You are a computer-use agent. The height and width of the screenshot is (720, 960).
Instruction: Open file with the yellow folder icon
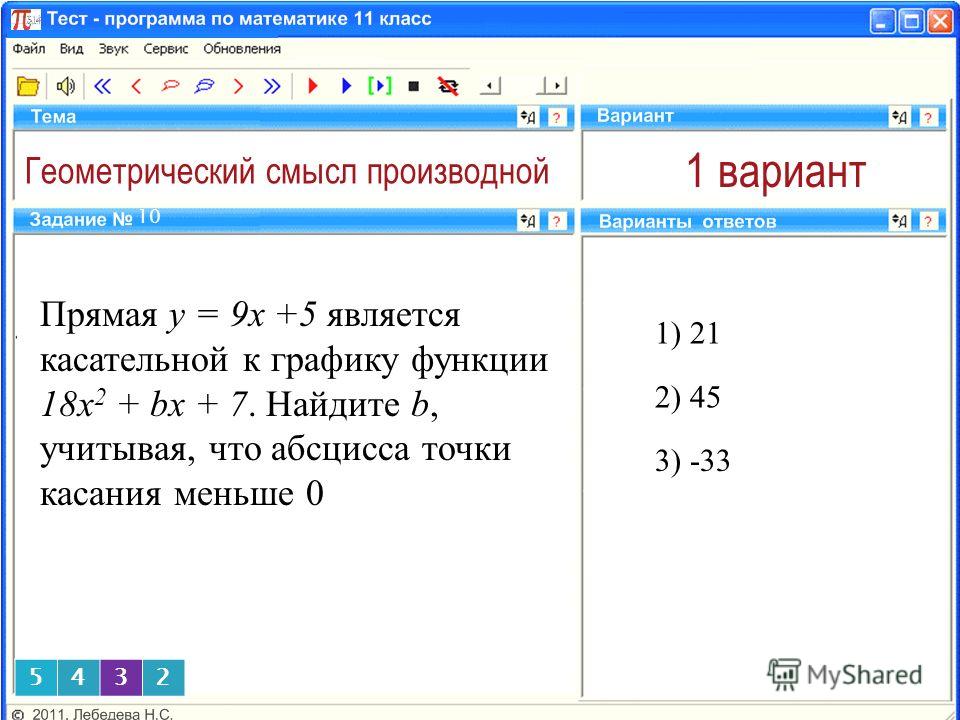(x=28, y=86)
